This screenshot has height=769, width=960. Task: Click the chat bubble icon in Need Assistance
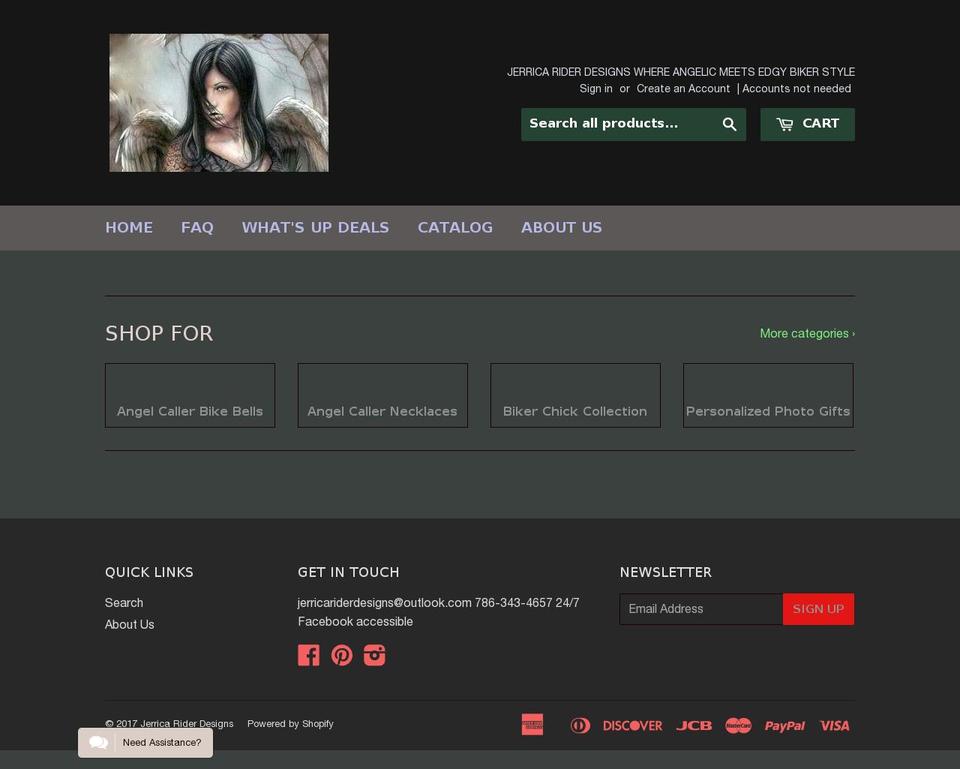coord(99,743)
